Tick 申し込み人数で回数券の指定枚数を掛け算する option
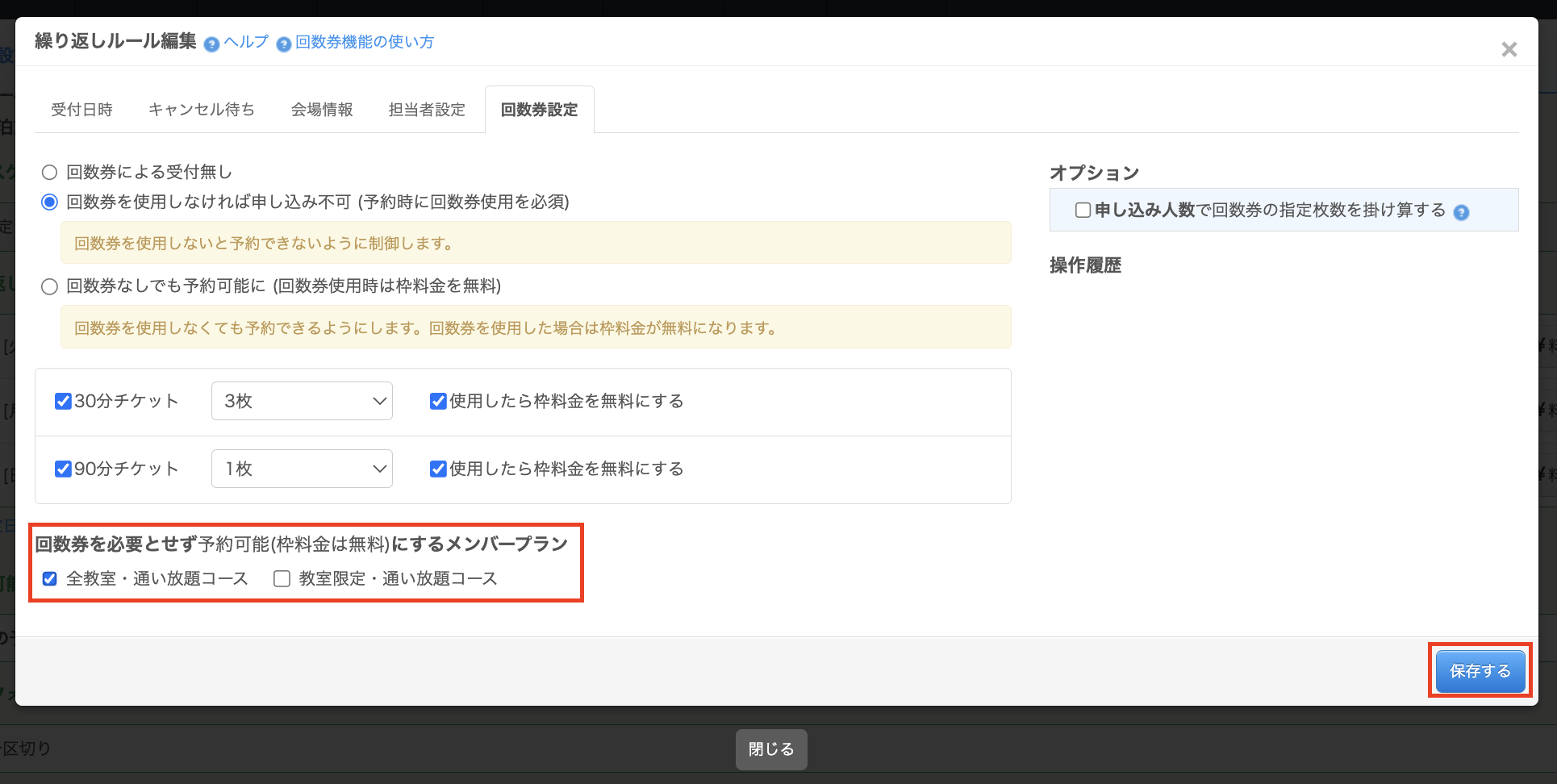 pyautogui.click(x=1083, y=211)
